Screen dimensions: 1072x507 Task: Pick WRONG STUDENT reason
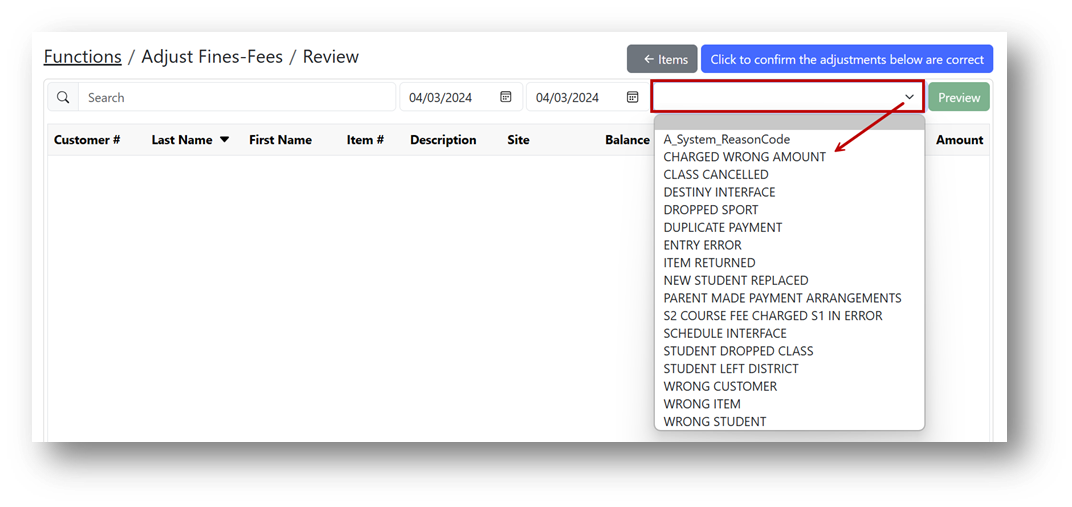coord(714,422)
